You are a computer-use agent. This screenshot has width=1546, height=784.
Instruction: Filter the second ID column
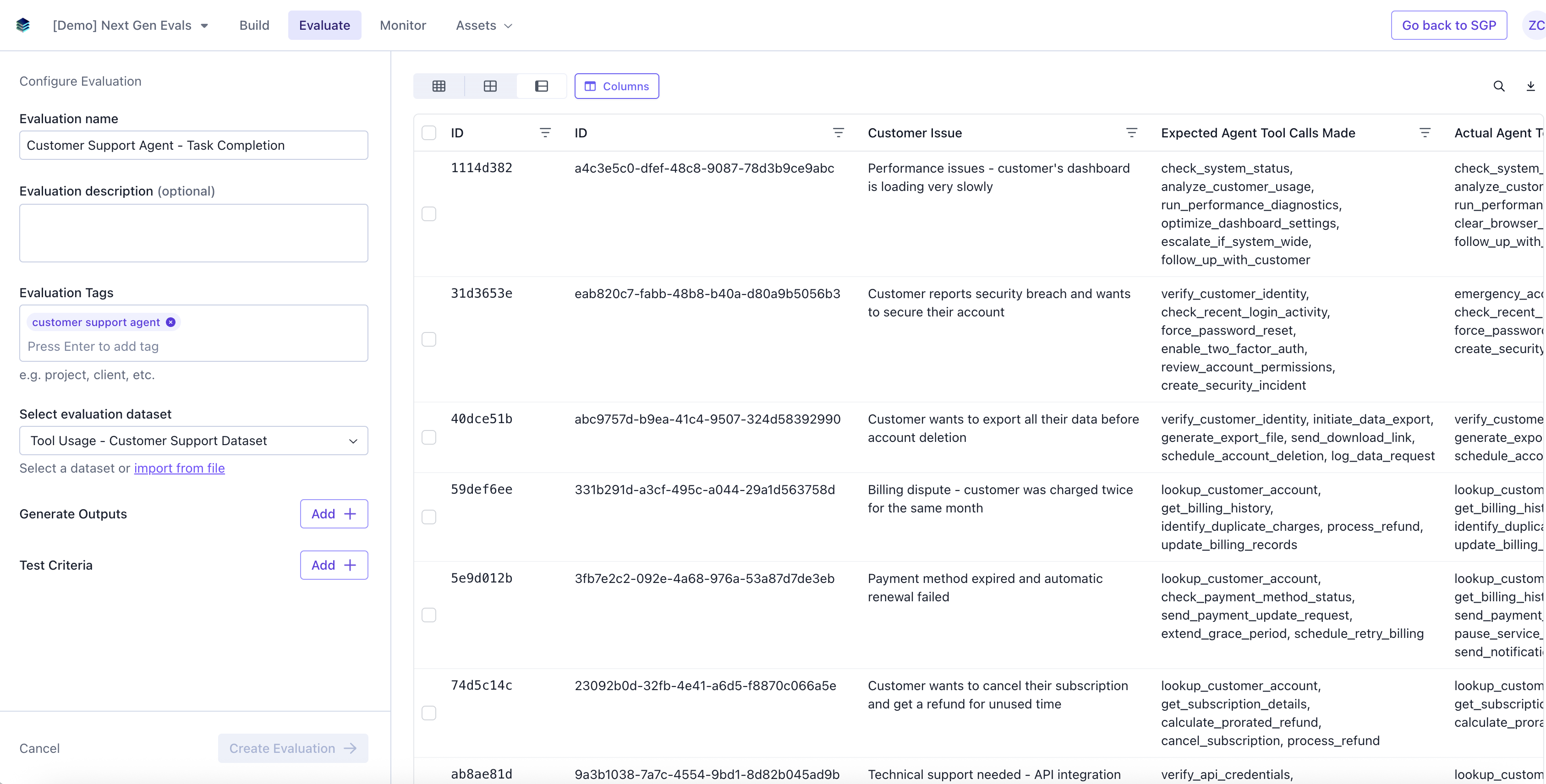tap(839, 132)
